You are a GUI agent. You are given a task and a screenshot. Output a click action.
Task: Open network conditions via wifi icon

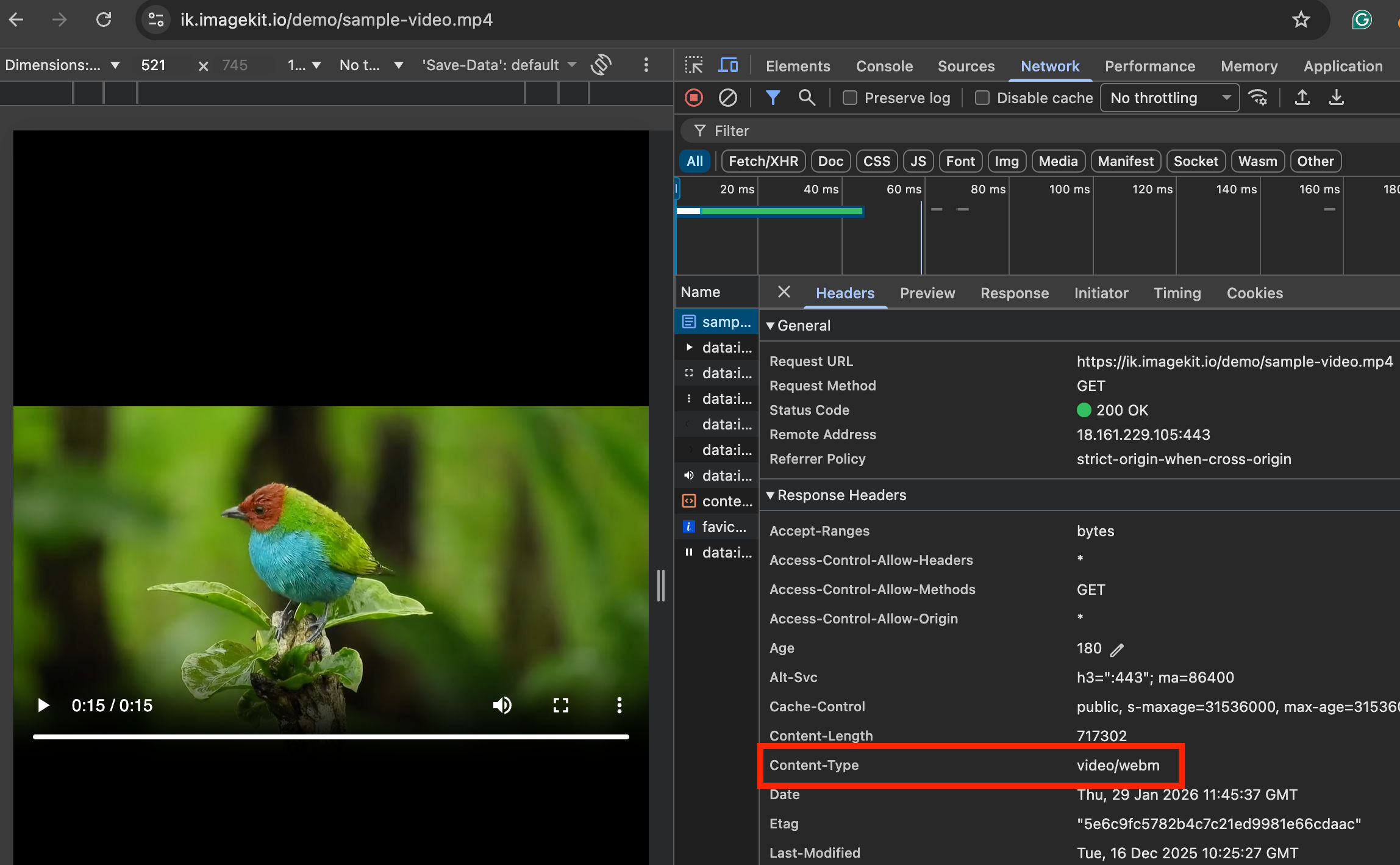[x=1259, y=97]
